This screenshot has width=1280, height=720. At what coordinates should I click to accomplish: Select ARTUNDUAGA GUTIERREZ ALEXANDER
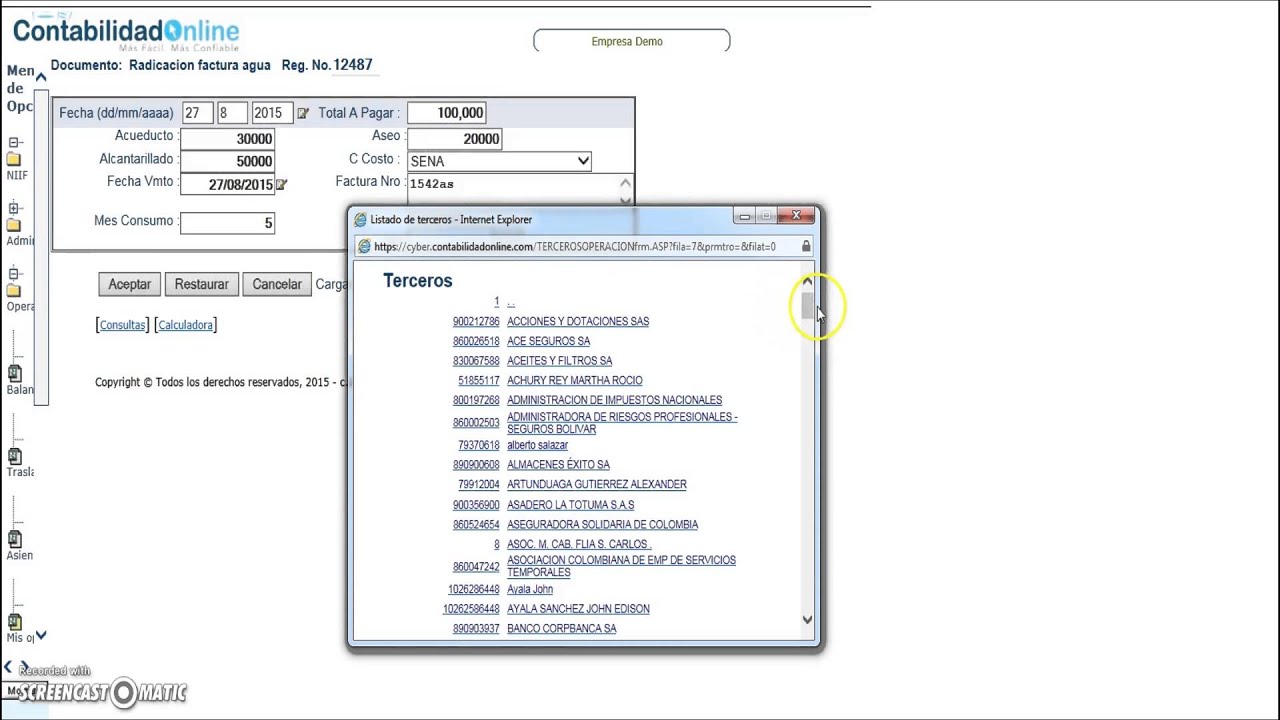[x=596, y=485]
